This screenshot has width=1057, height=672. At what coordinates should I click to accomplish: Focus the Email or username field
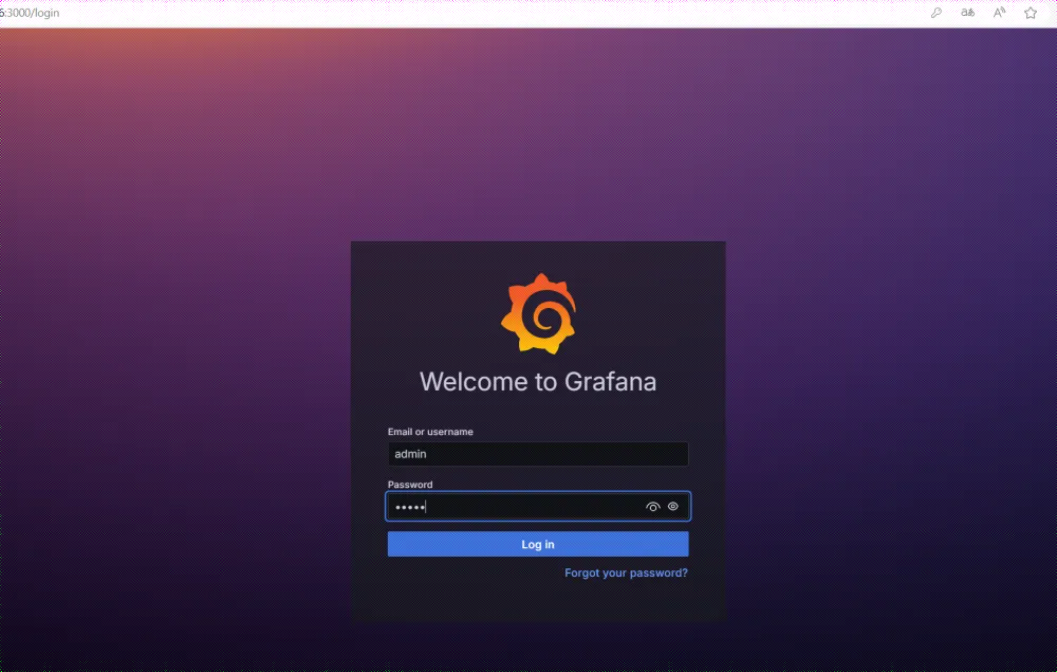pos(538,454)
